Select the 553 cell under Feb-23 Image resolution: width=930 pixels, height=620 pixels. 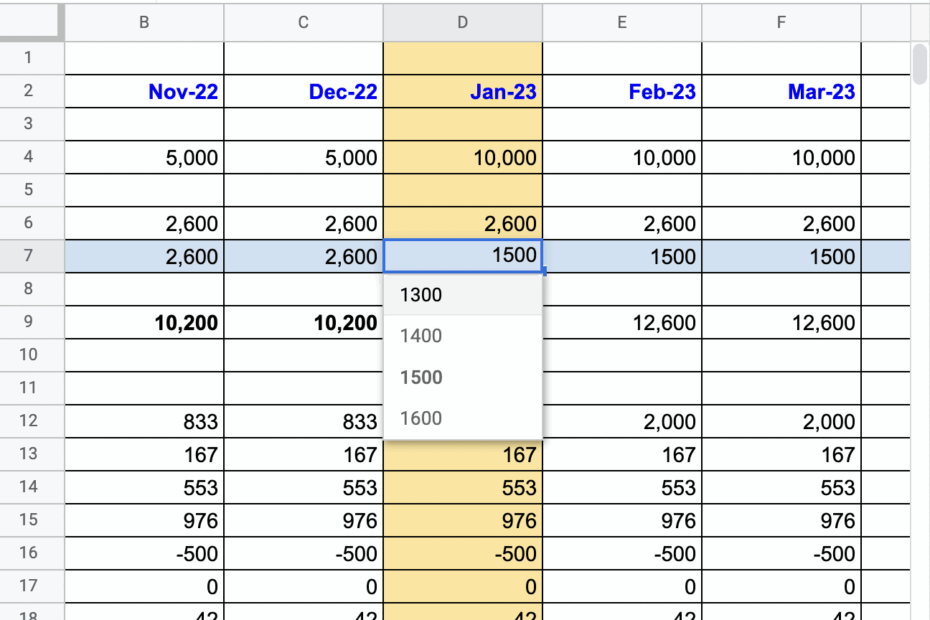click(x=622, y=487)
